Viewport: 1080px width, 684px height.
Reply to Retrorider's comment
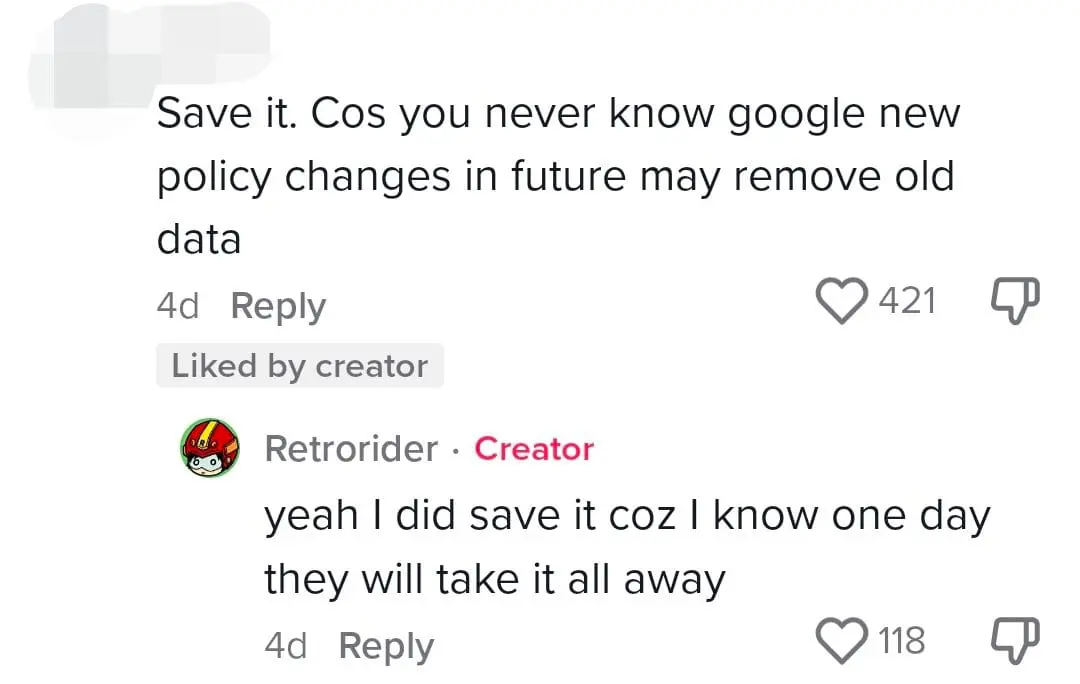click(x=386, y=646)
